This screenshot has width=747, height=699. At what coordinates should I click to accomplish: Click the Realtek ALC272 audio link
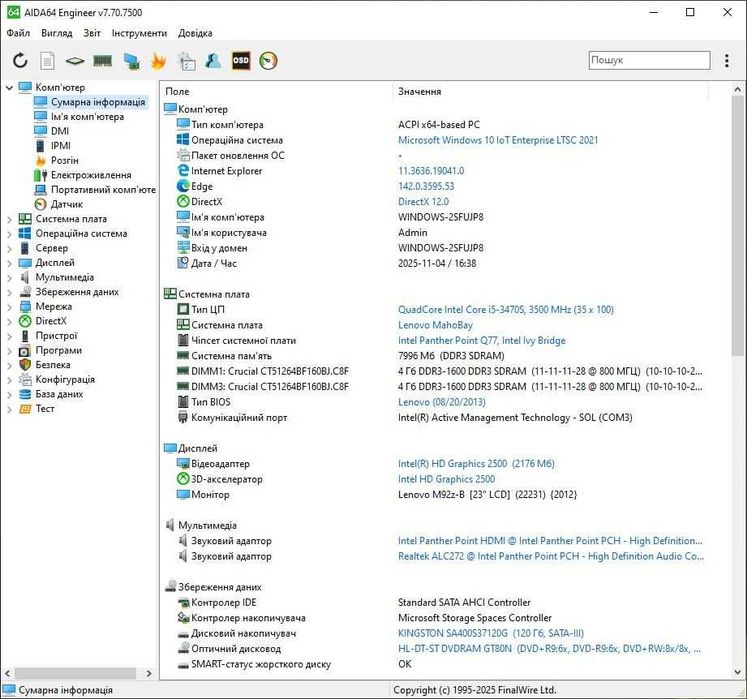pyautogui.click(x=551, y=556)
